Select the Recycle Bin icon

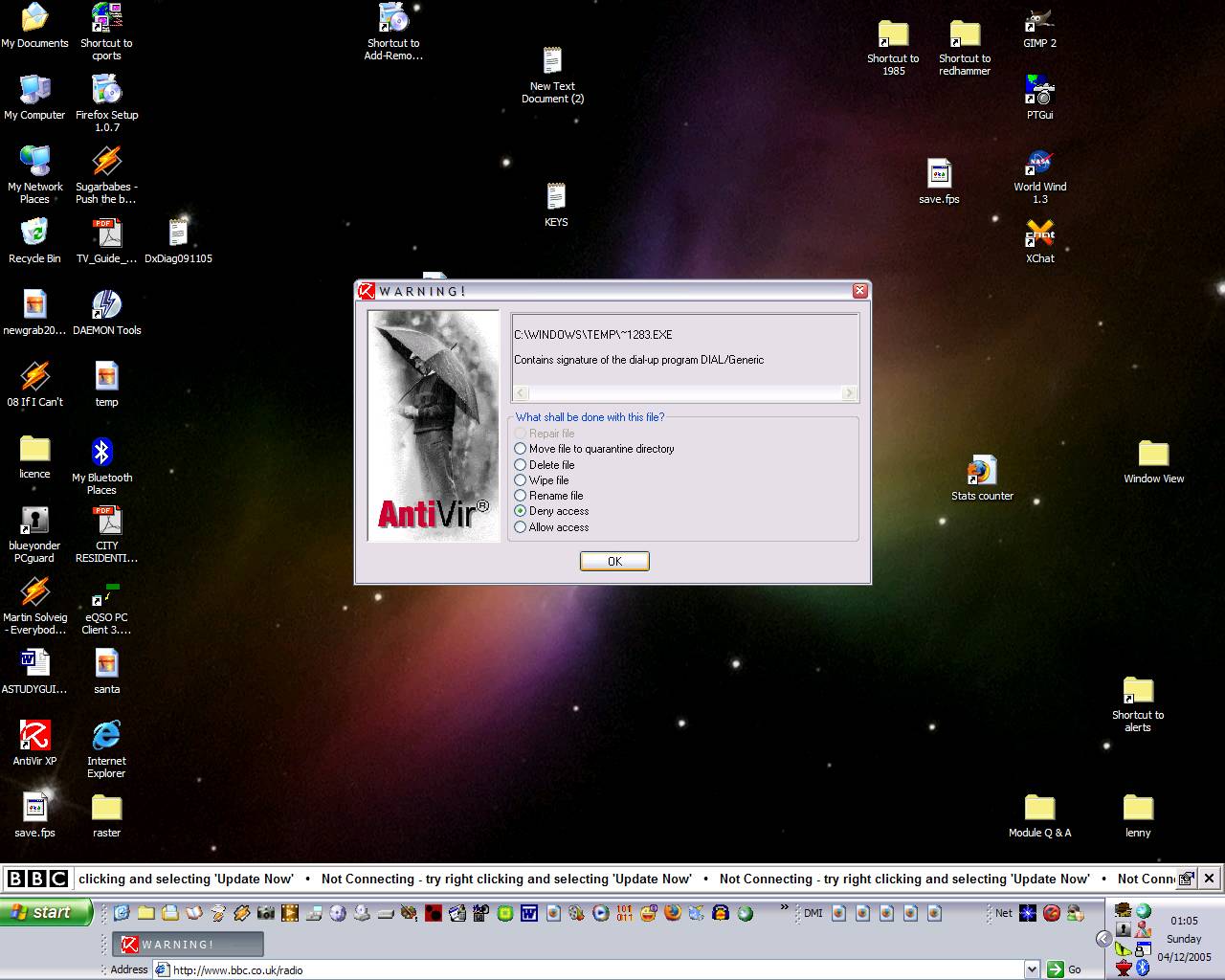pos(34,241)
